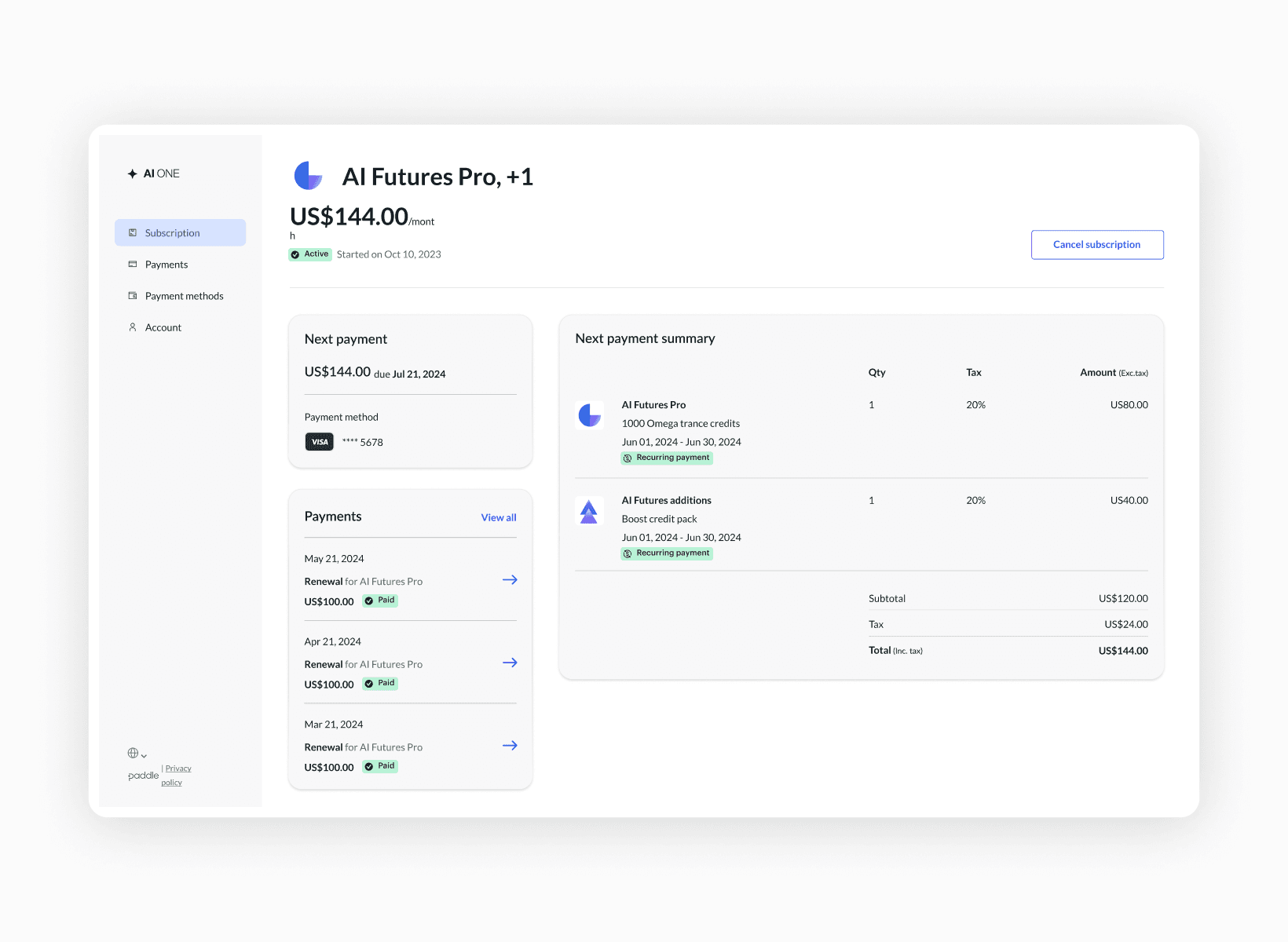
Task: Click Renewal for AI Futures Pro on Mar 21
Action: (364, 747)
